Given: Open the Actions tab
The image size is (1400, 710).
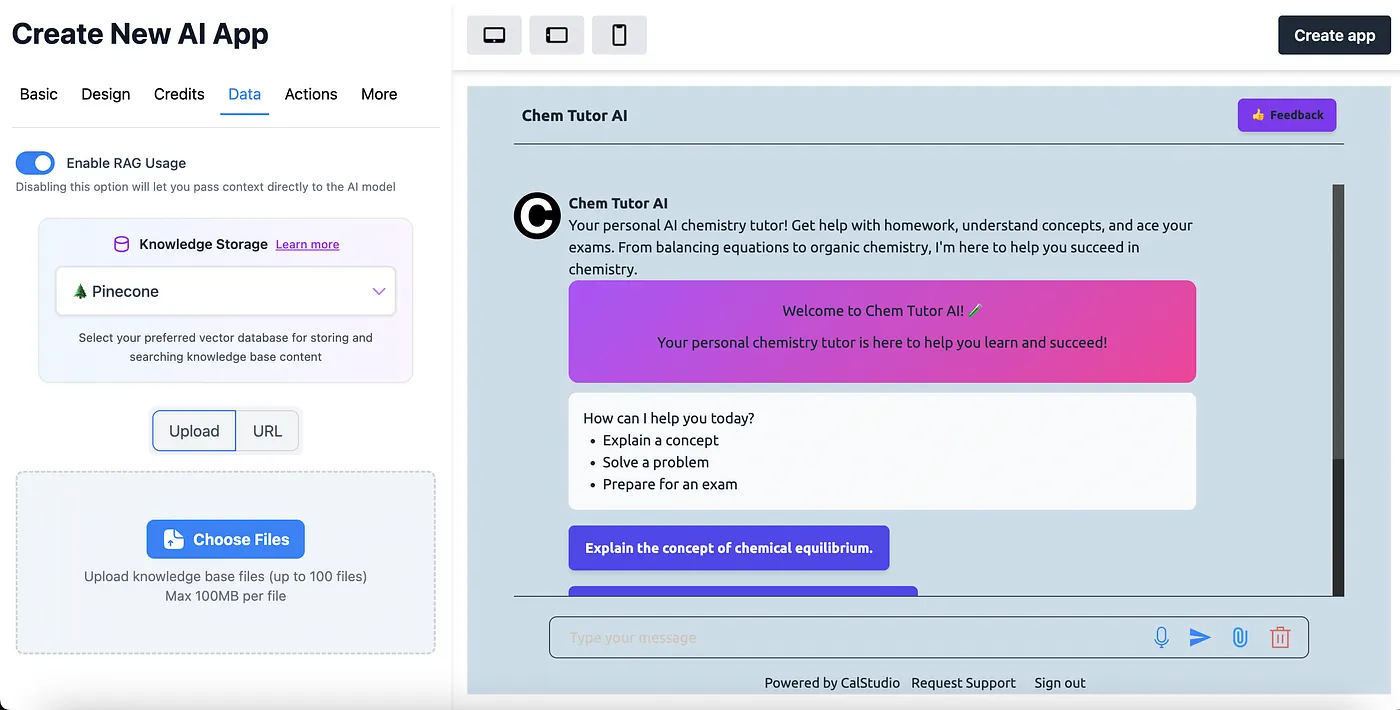Looking at the screenshot, I should click(310, 94).
